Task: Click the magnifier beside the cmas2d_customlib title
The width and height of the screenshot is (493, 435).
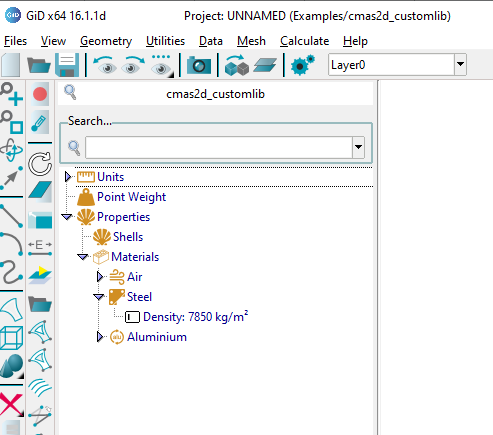Action: (x=70, y=92)
